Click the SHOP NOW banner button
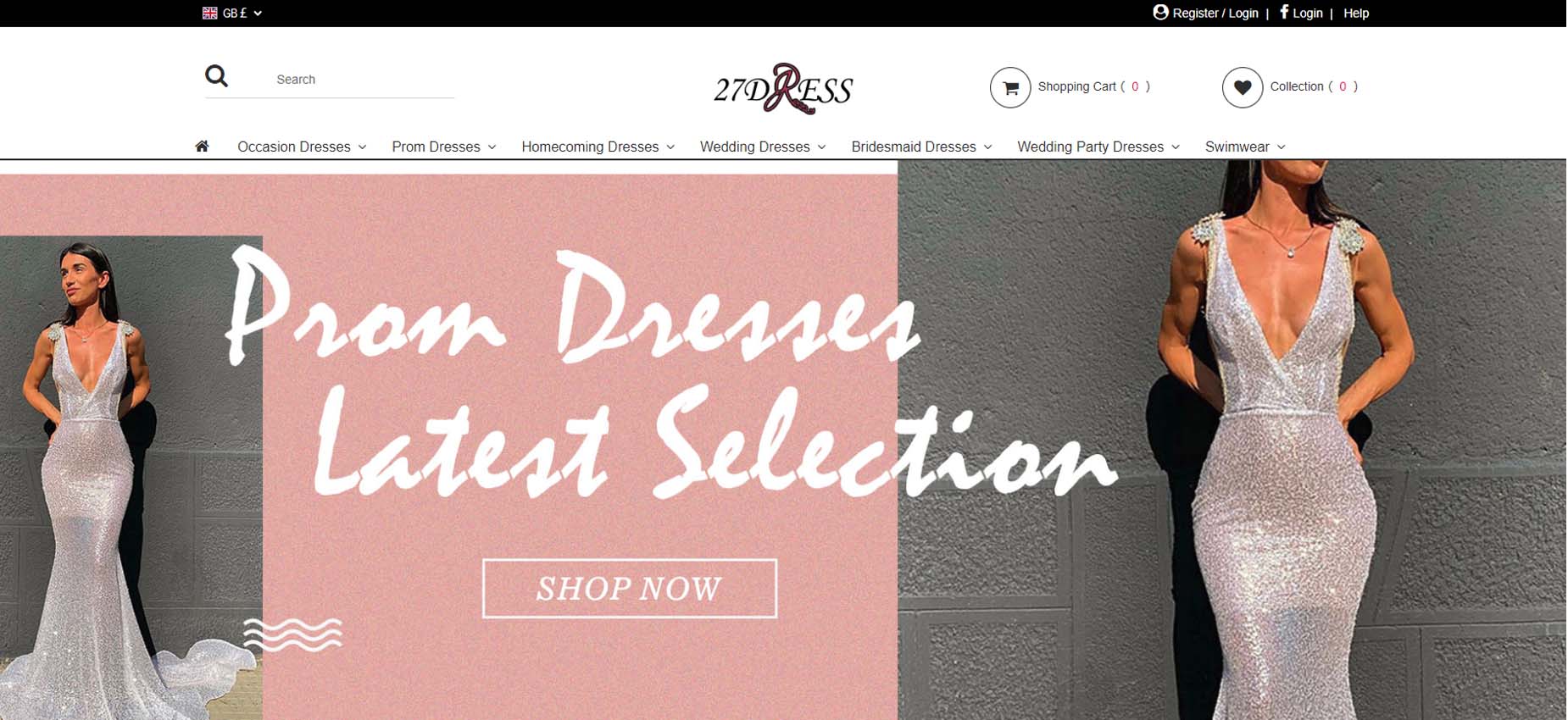The height and width of the screenshot is (720, 1568). point(630,588)
